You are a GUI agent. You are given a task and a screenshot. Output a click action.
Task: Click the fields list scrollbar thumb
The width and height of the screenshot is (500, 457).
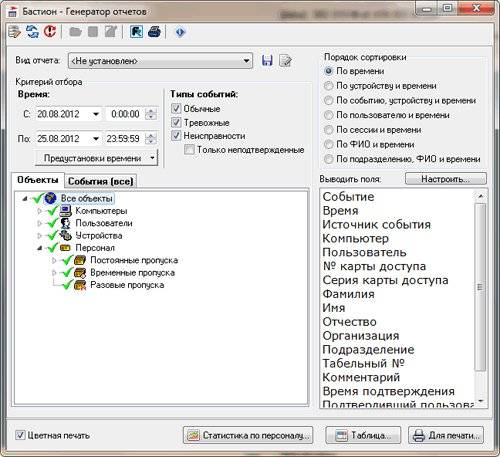[x=480, y=287]
